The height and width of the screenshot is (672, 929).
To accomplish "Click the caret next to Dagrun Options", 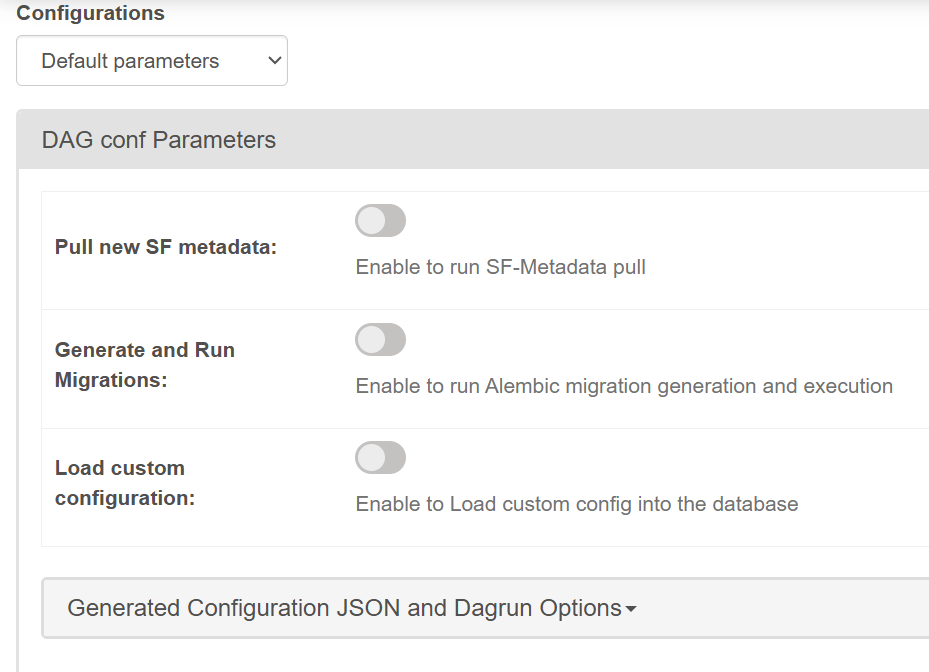I will [631, 609].
